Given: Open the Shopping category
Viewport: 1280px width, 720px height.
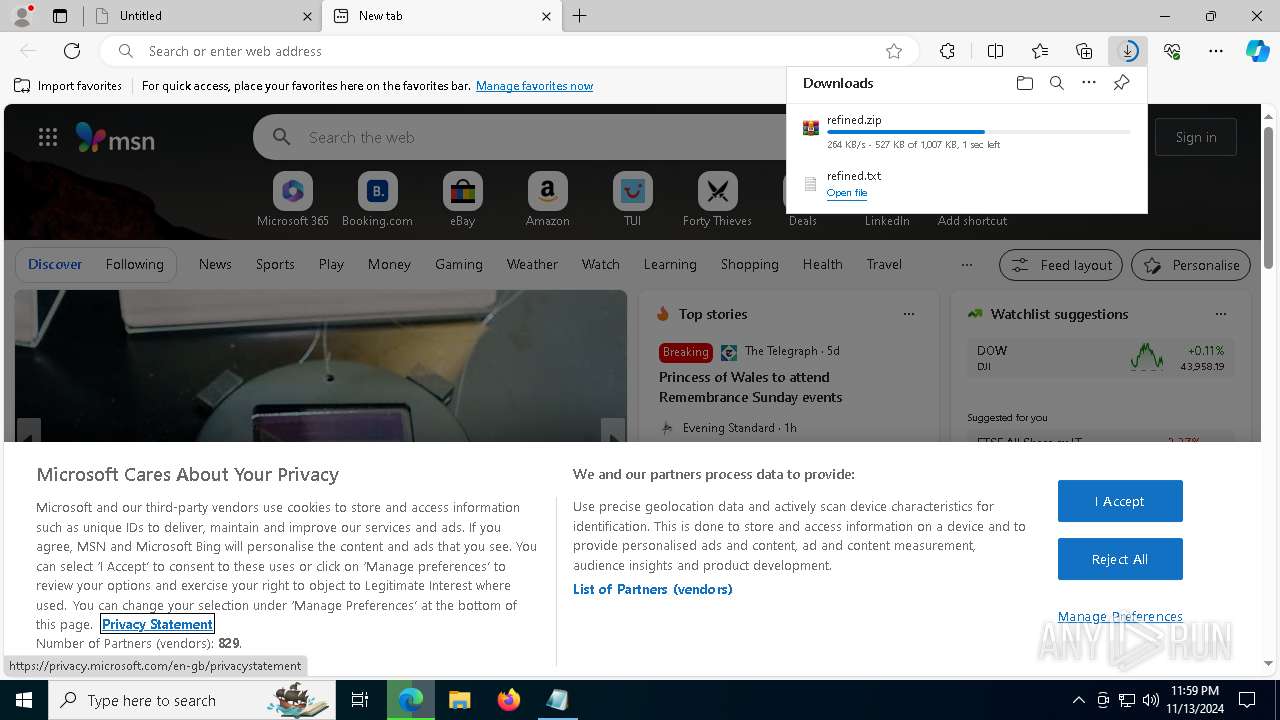Looking at the screenshot, I should [x=749, y=264].
